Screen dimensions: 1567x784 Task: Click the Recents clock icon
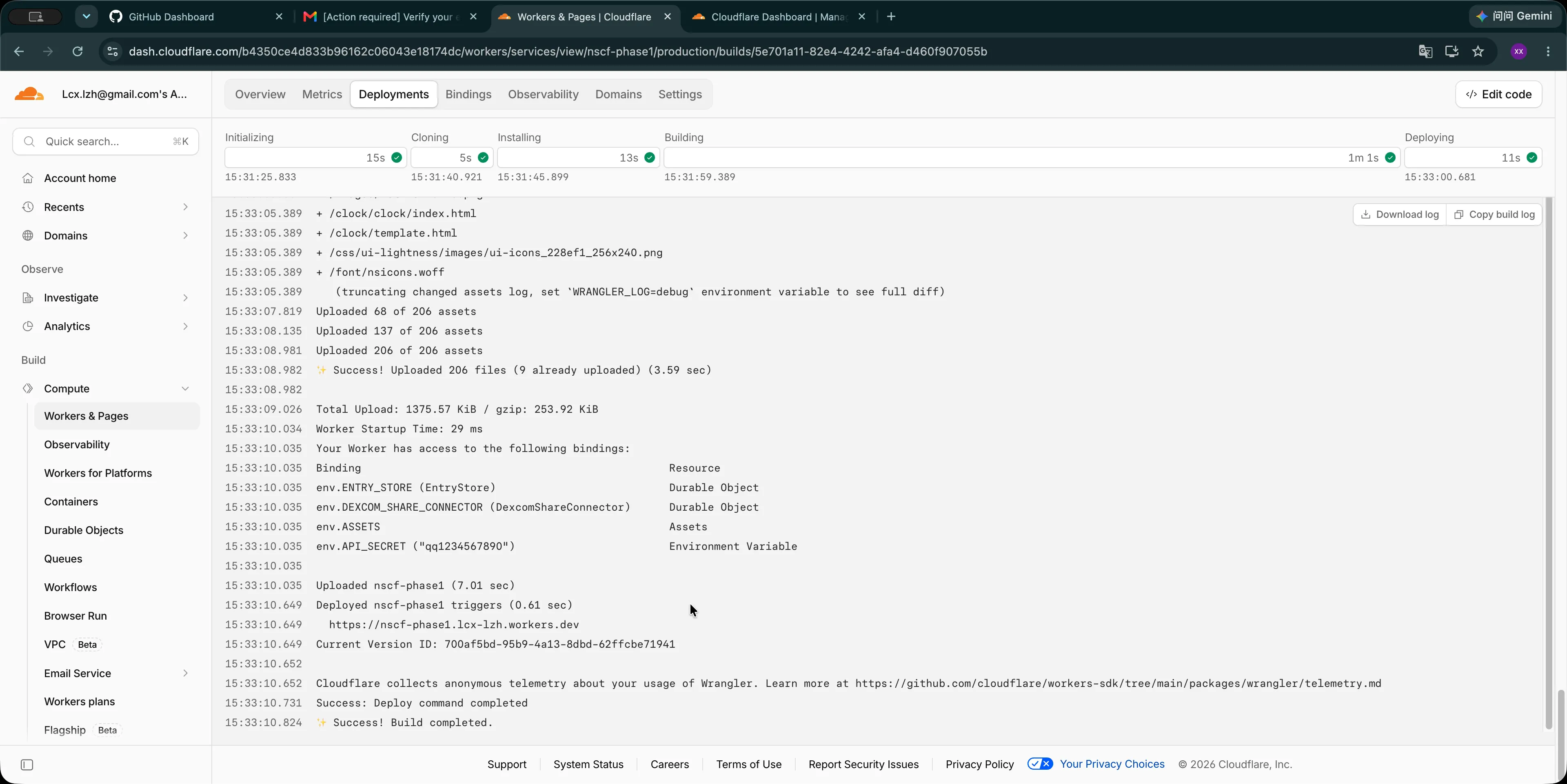point(28,207)
